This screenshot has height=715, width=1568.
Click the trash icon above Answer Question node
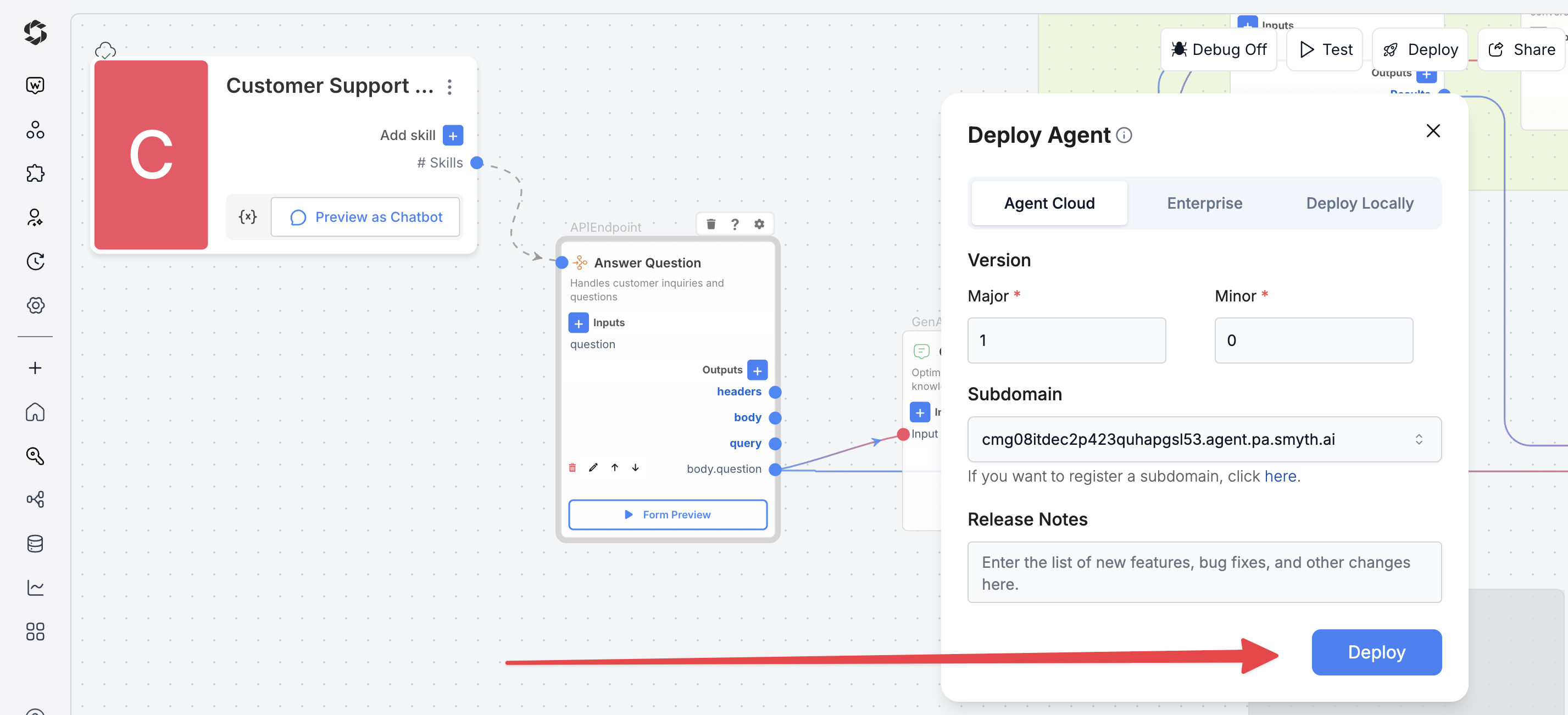[x=710, y=224]
